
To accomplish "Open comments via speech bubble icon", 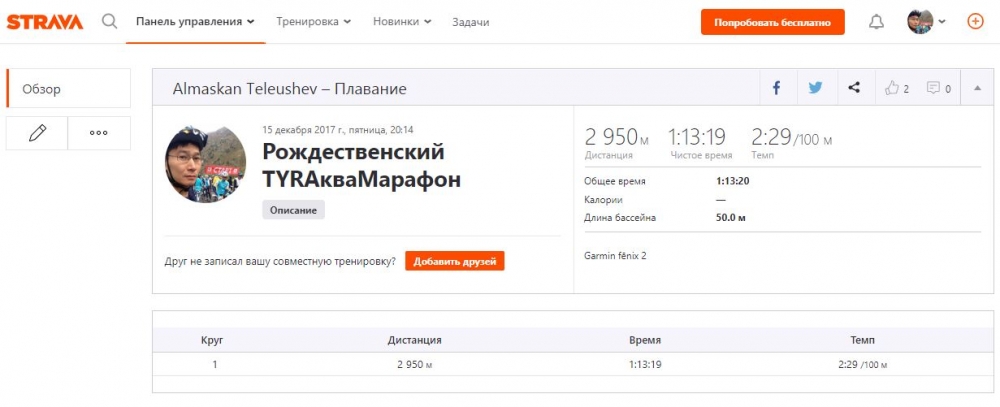I will [x=938, y=88].
